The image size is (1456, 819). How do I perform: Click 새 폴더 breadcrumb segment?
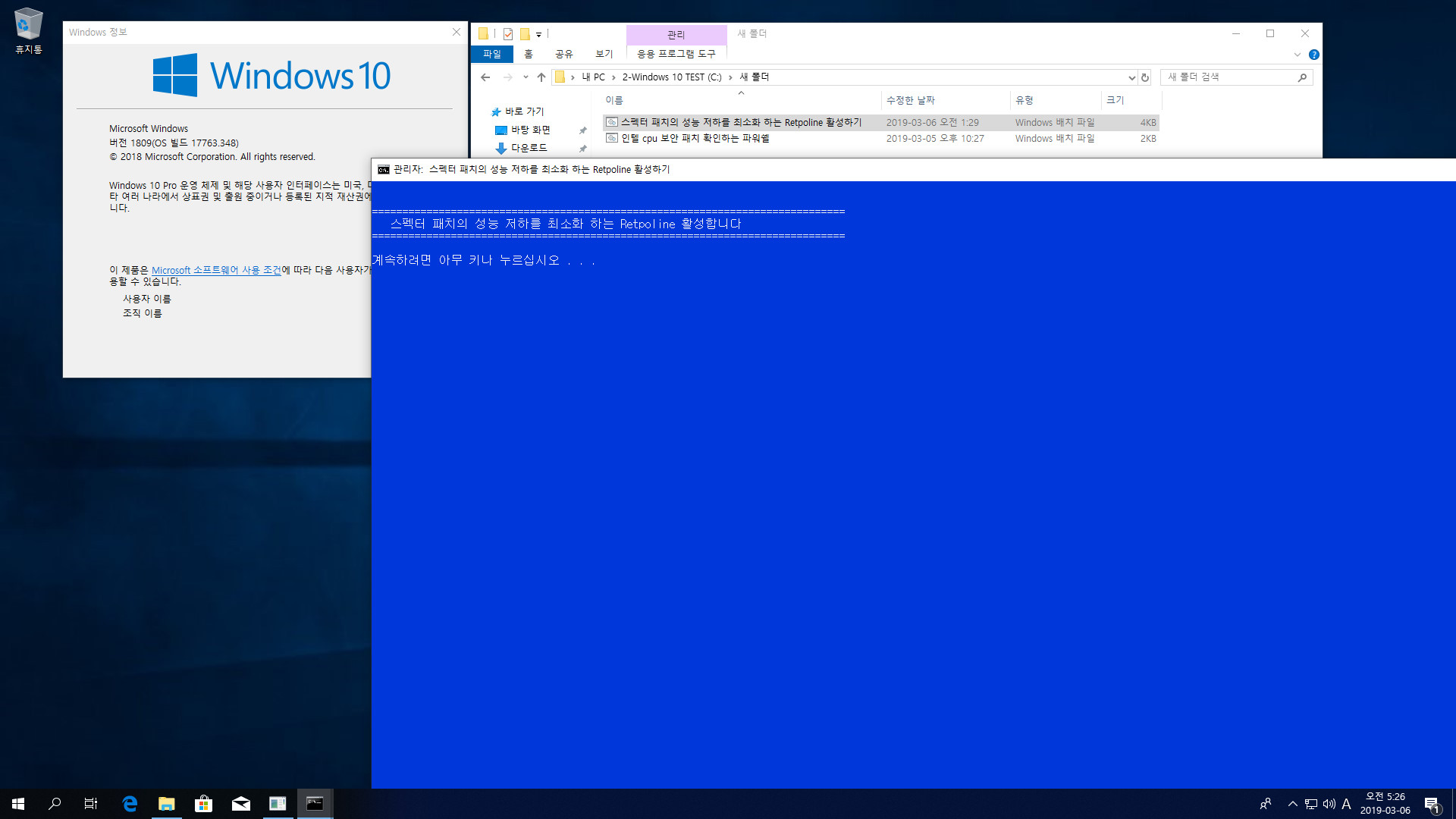(755, 77)
